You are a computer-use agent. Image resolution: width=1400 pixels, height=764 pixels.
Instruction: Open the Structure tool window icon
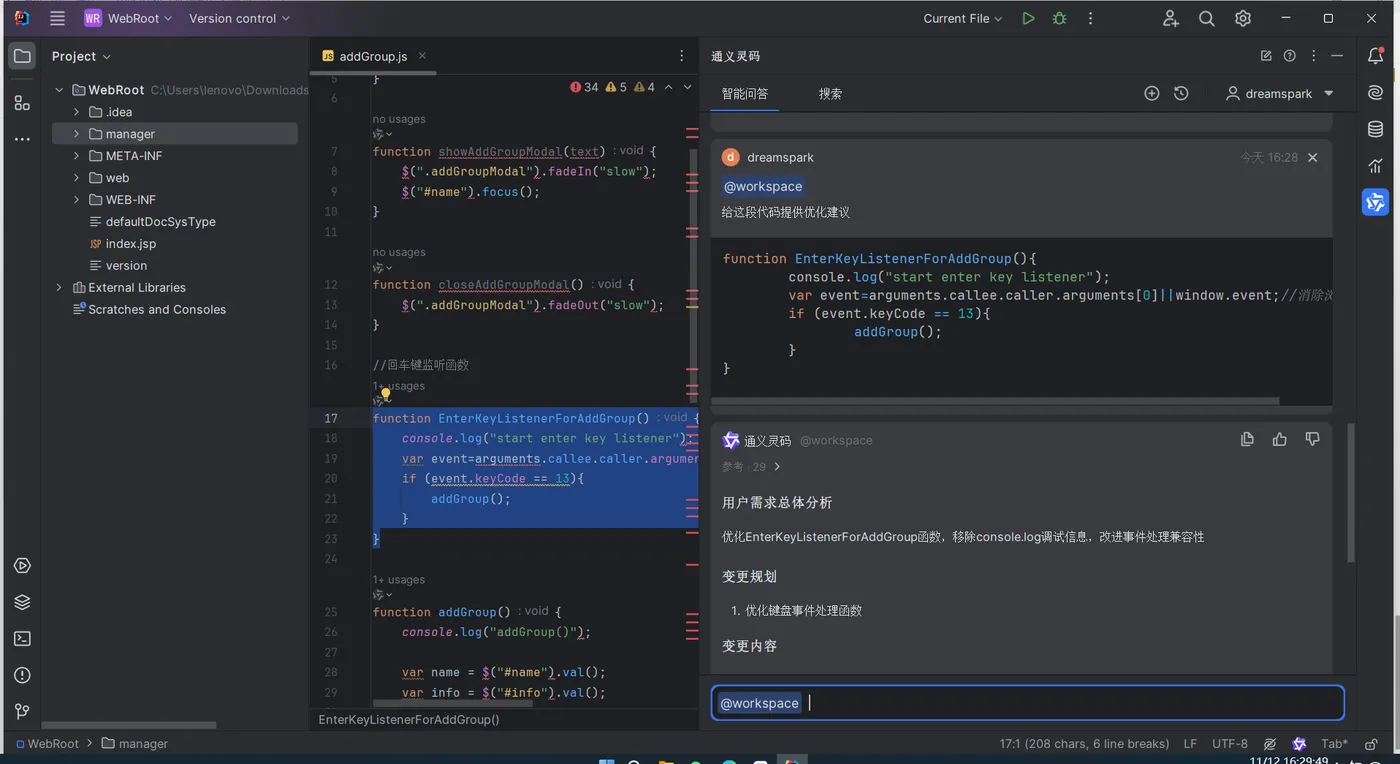click(22, 102)
